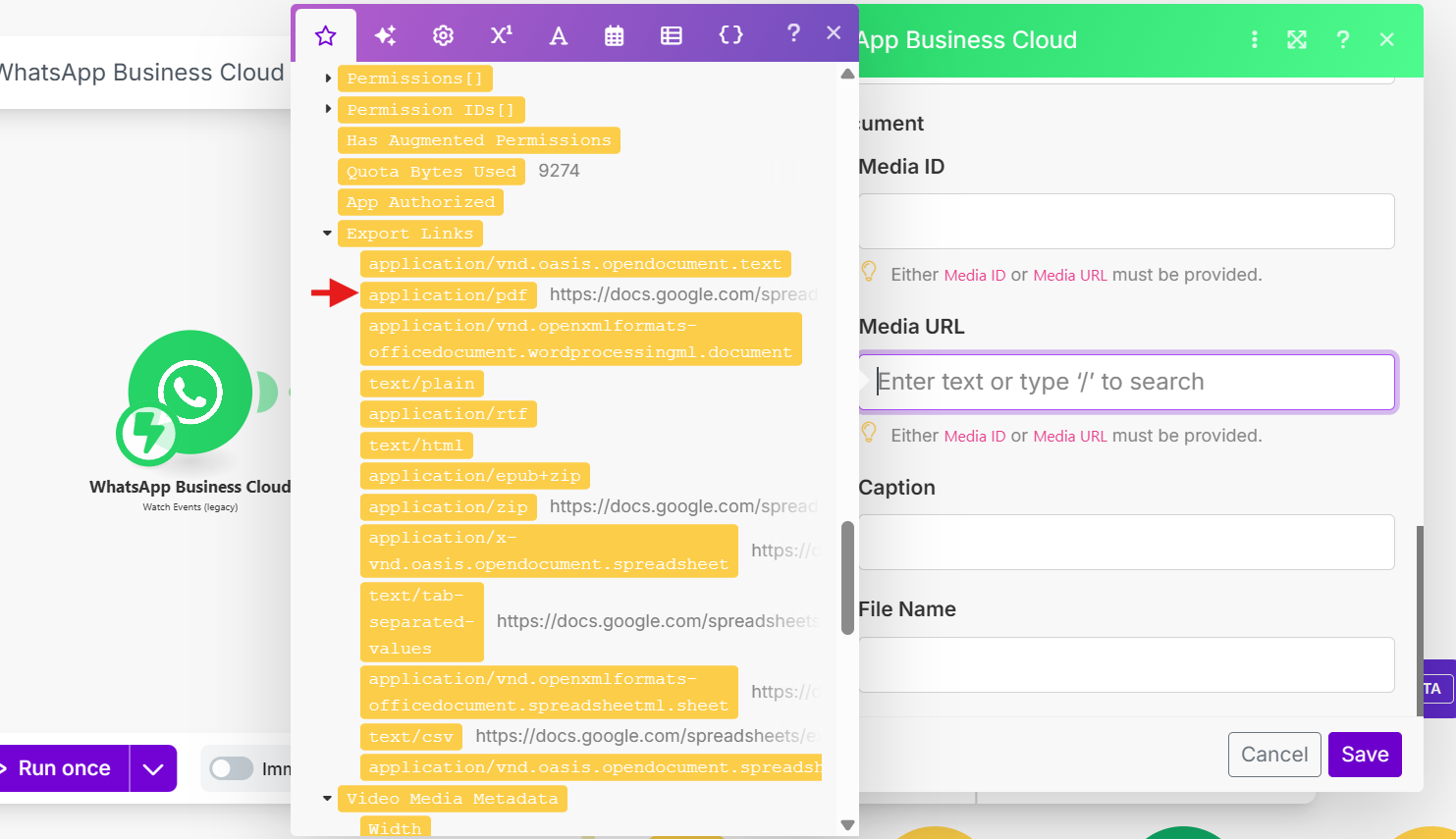Run the scenario once
Screen dimensions: 1456x839
pos(64,768)
